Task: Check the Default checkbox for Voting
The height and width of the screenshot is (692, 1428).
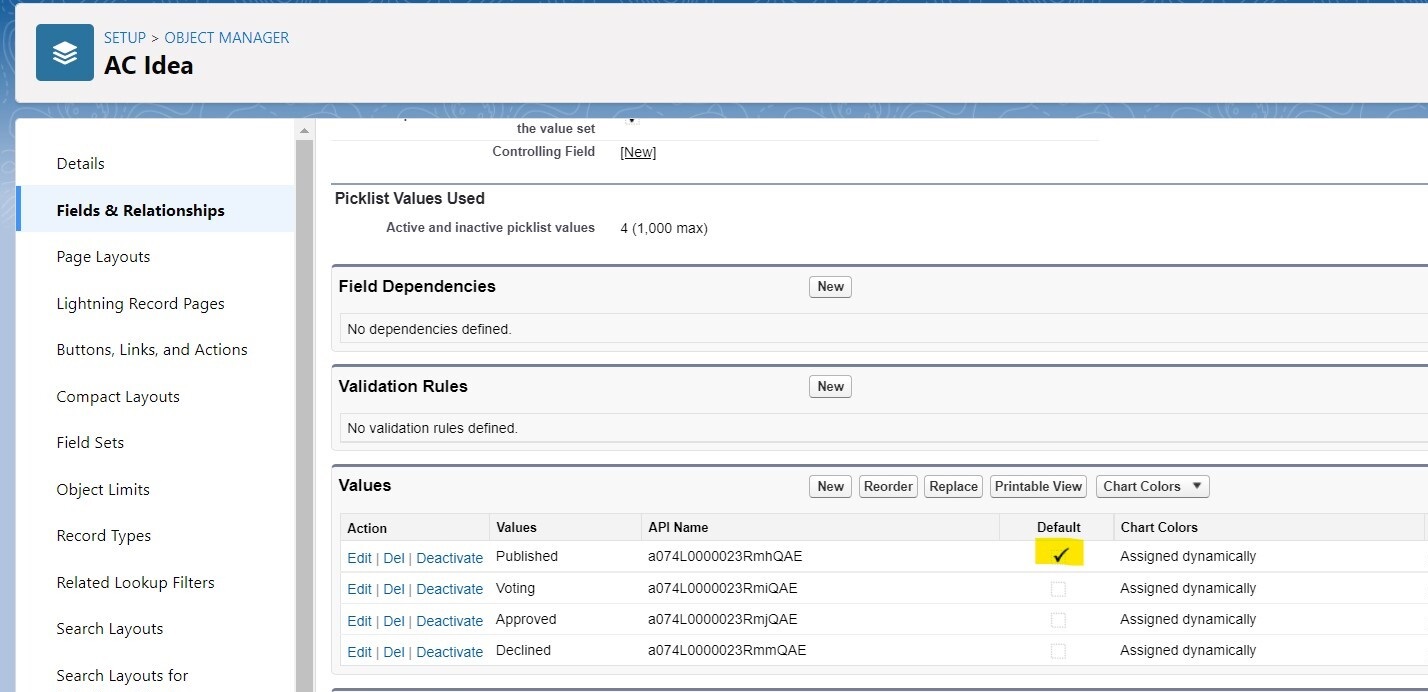Action: coord(1058,589)
